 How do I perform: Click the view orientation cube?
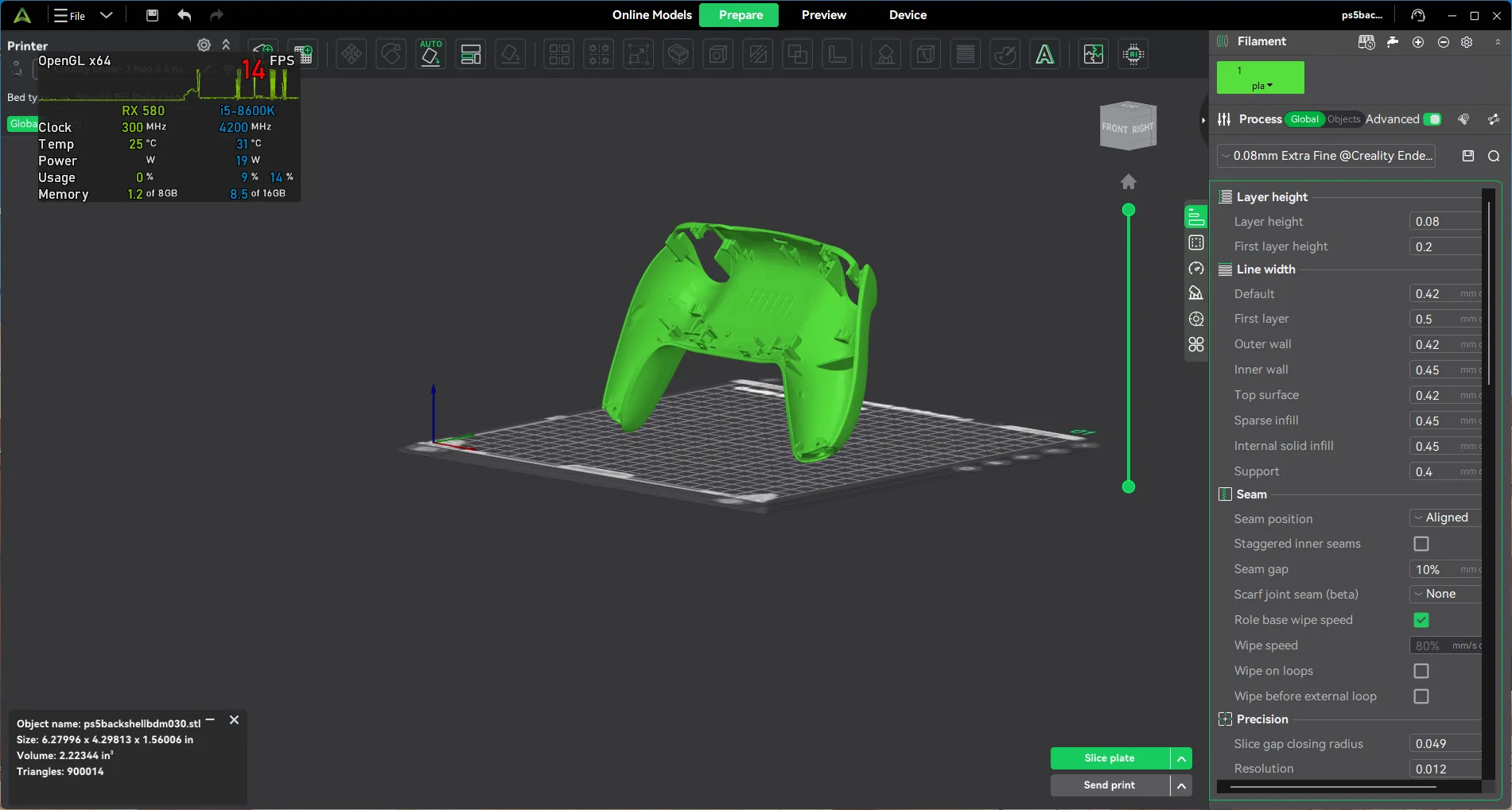coord(1128,126)
